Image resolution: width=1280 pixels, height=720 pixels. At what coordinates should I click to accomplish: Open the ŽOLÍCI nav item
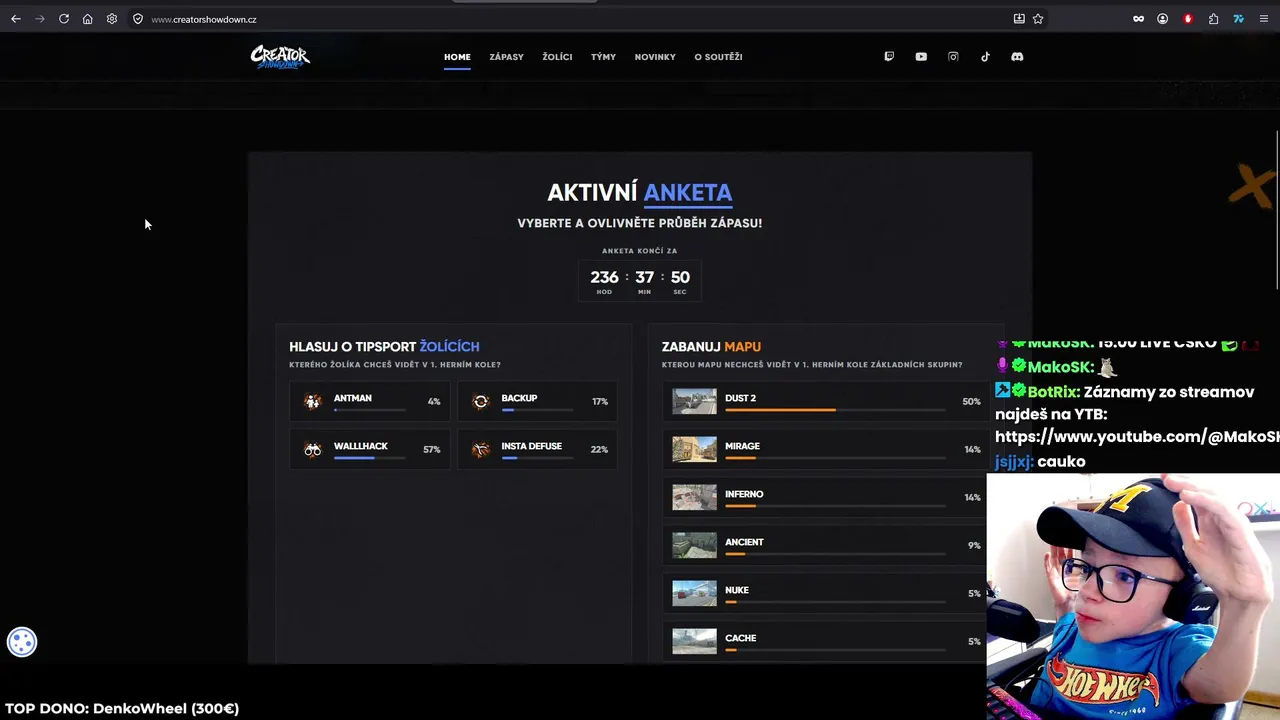coord(557,57)
